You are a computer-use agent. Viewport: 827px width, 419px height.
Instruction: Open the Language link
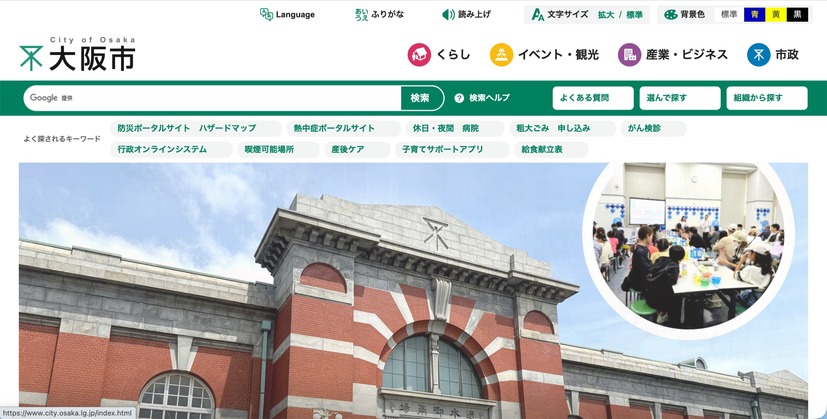[287, 15]
